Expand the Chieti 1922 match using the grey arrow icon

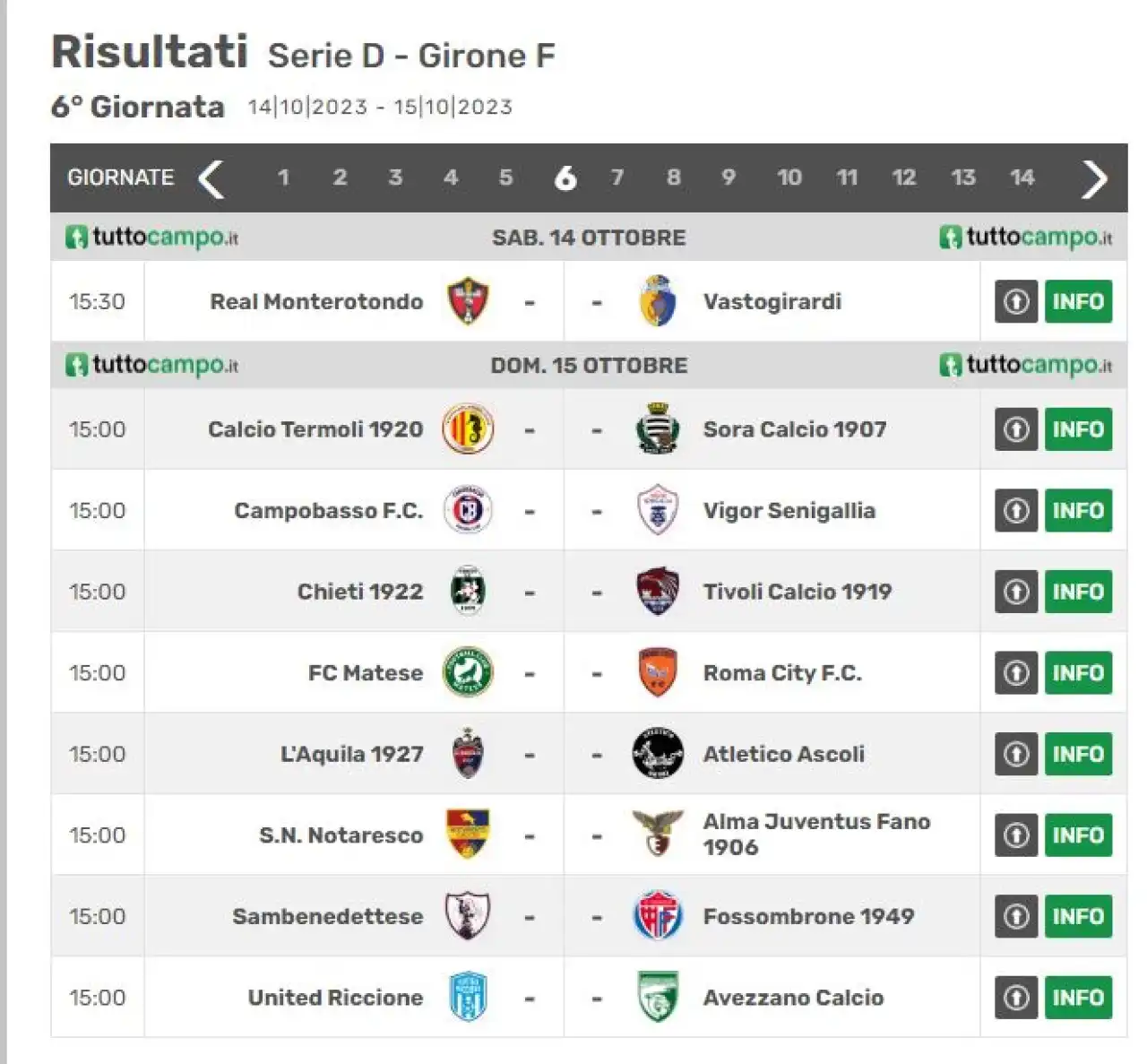[x=1016, y=592]
